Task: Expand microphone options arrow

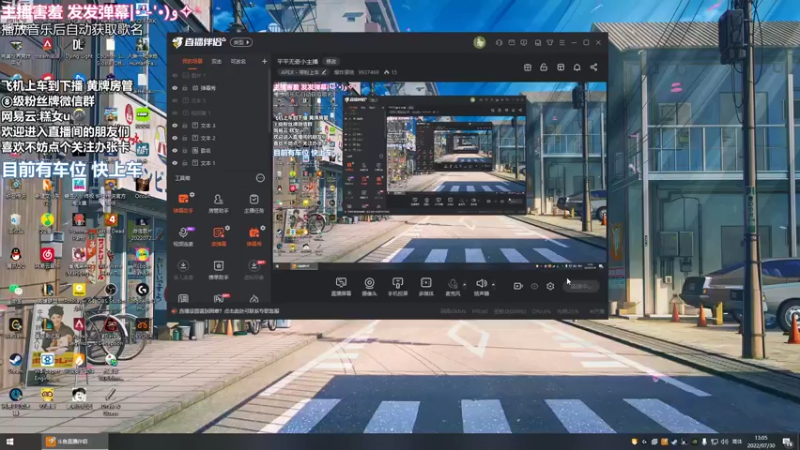Action: (464, 285)
